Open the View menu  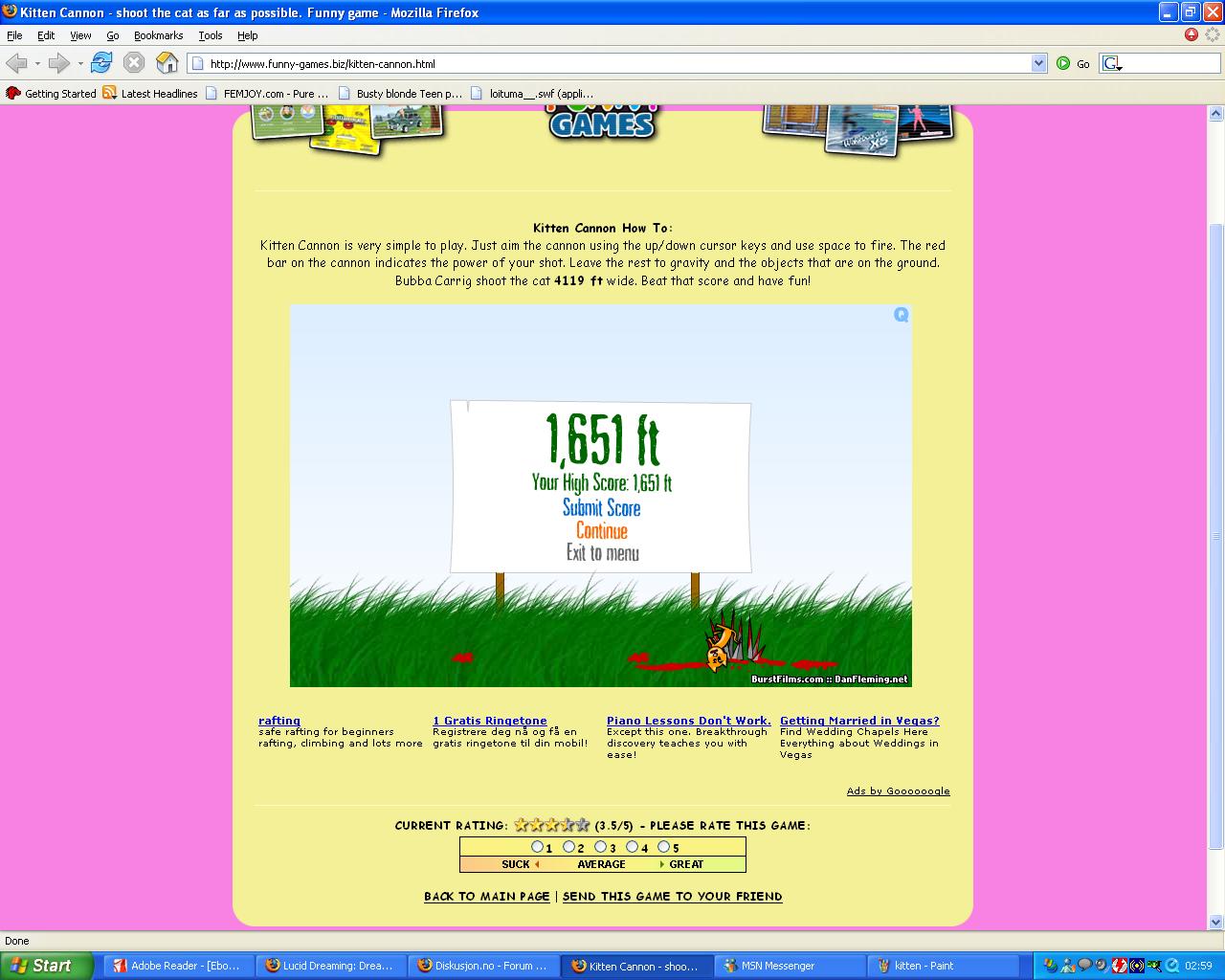(80, 35)
